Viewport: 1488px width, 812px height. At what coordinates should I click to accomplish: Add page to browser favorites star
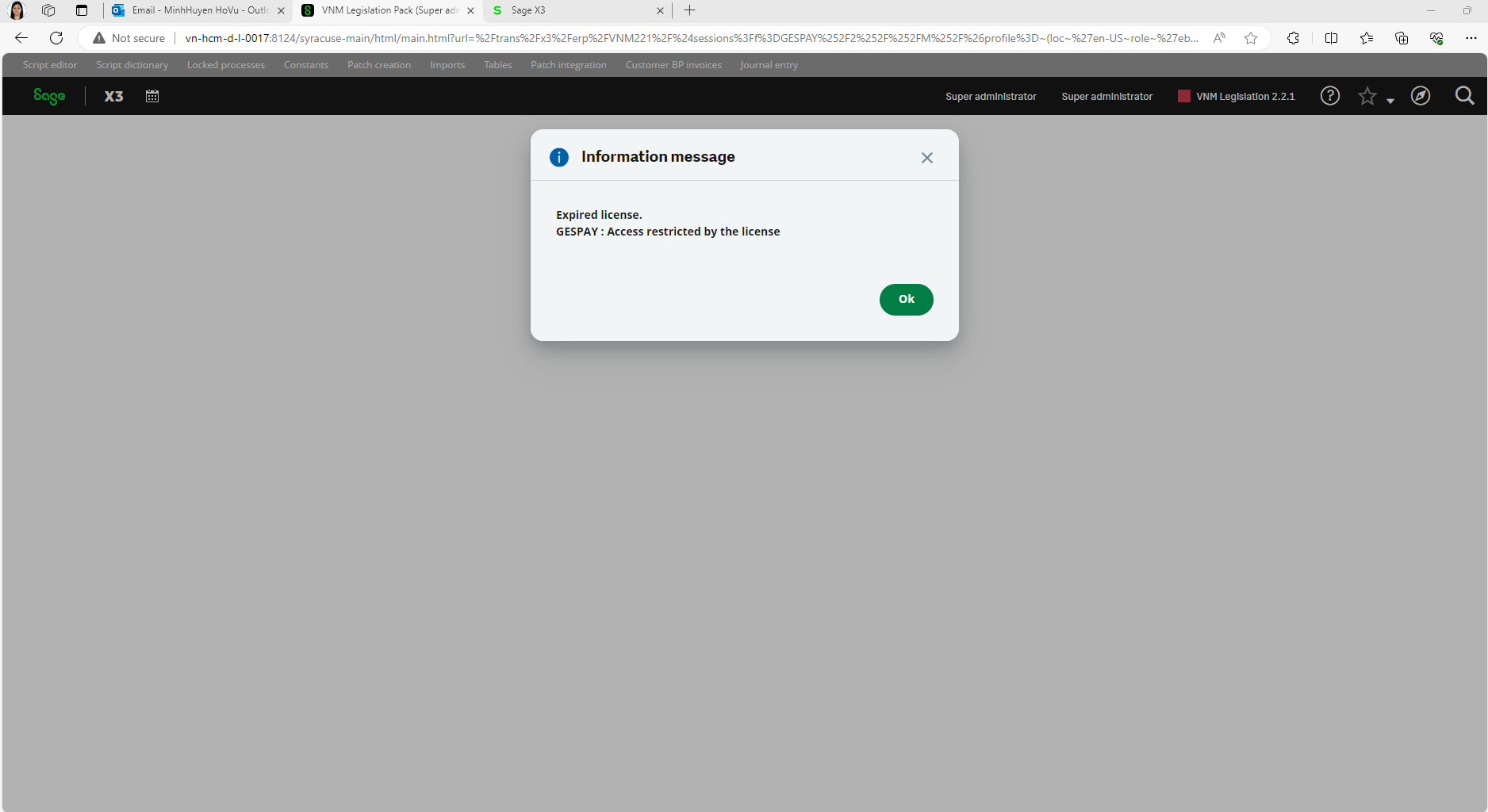1251,38
